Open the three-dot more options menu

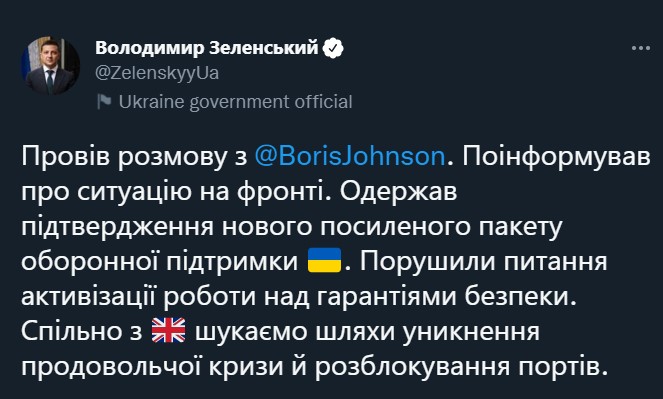point(641,48)
